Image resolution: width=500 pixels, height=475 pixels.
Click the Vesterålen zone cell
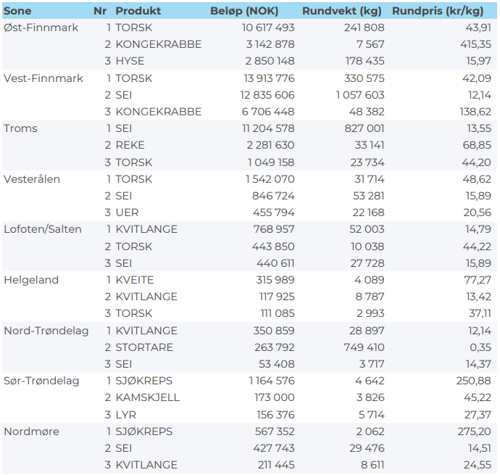(x=32, y=179)
